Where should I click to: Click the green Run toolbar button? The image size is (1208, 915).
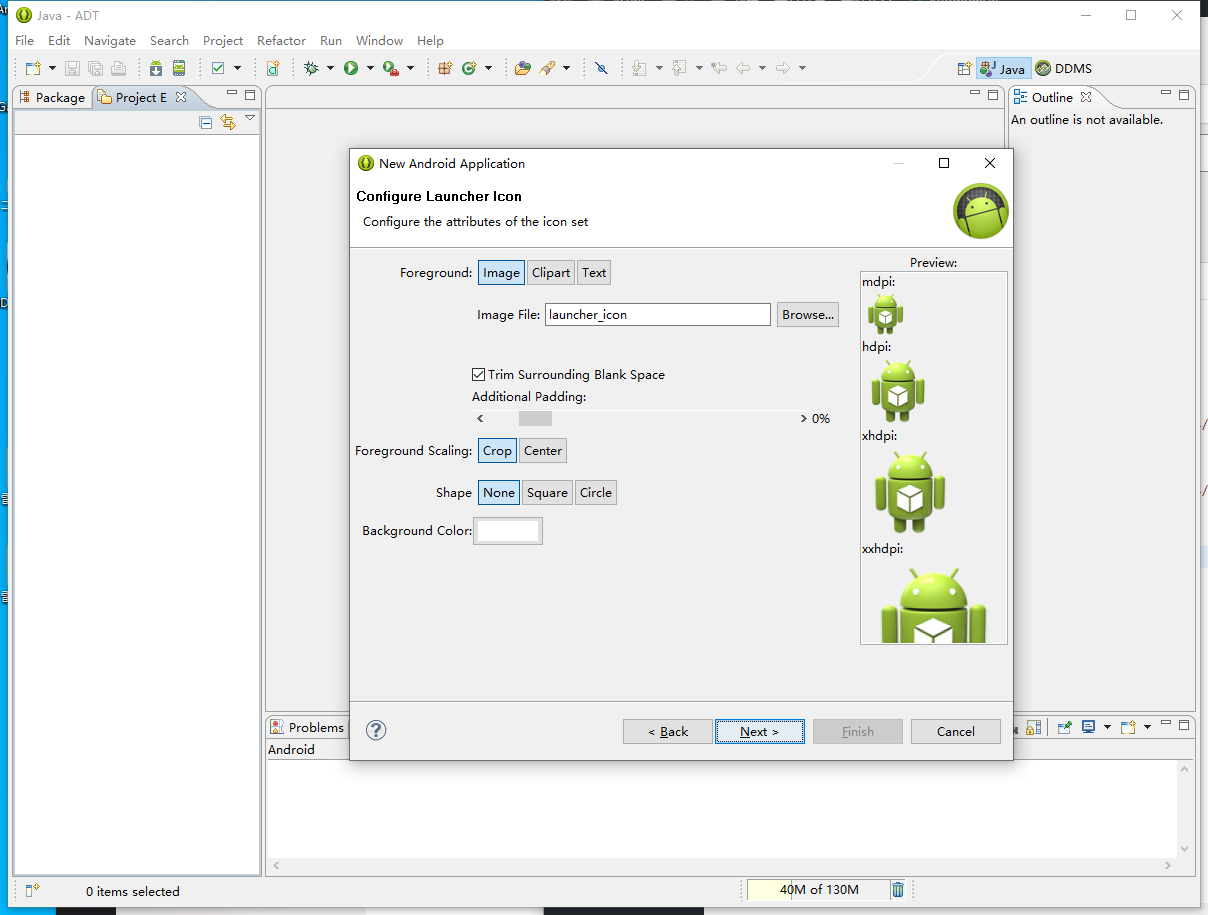pyautogui.click(x=351, y=68)
